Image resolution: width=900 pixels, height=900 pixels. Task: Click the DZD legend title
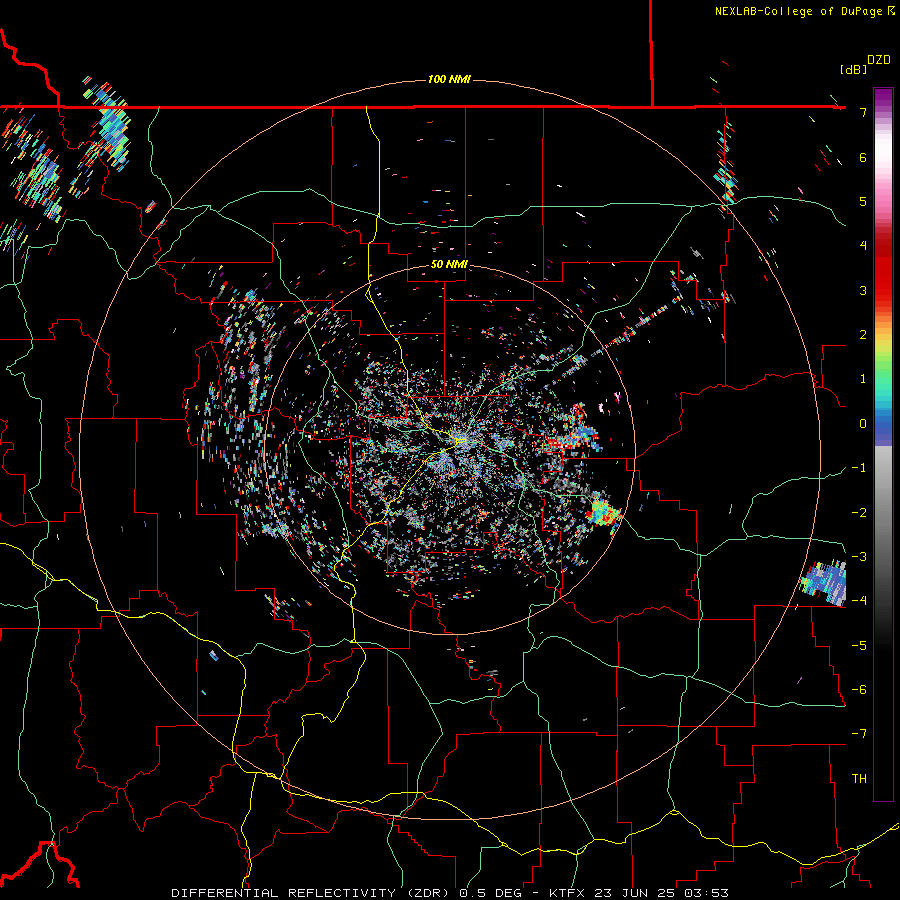879,60
